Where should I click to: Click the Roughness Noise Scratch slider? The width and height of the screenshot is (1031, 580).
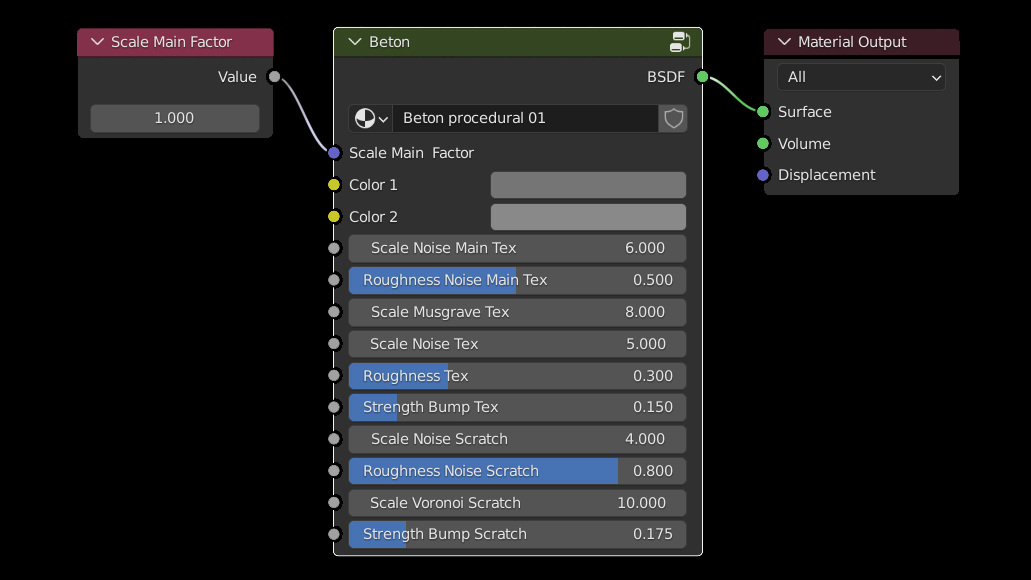(517, 471)
